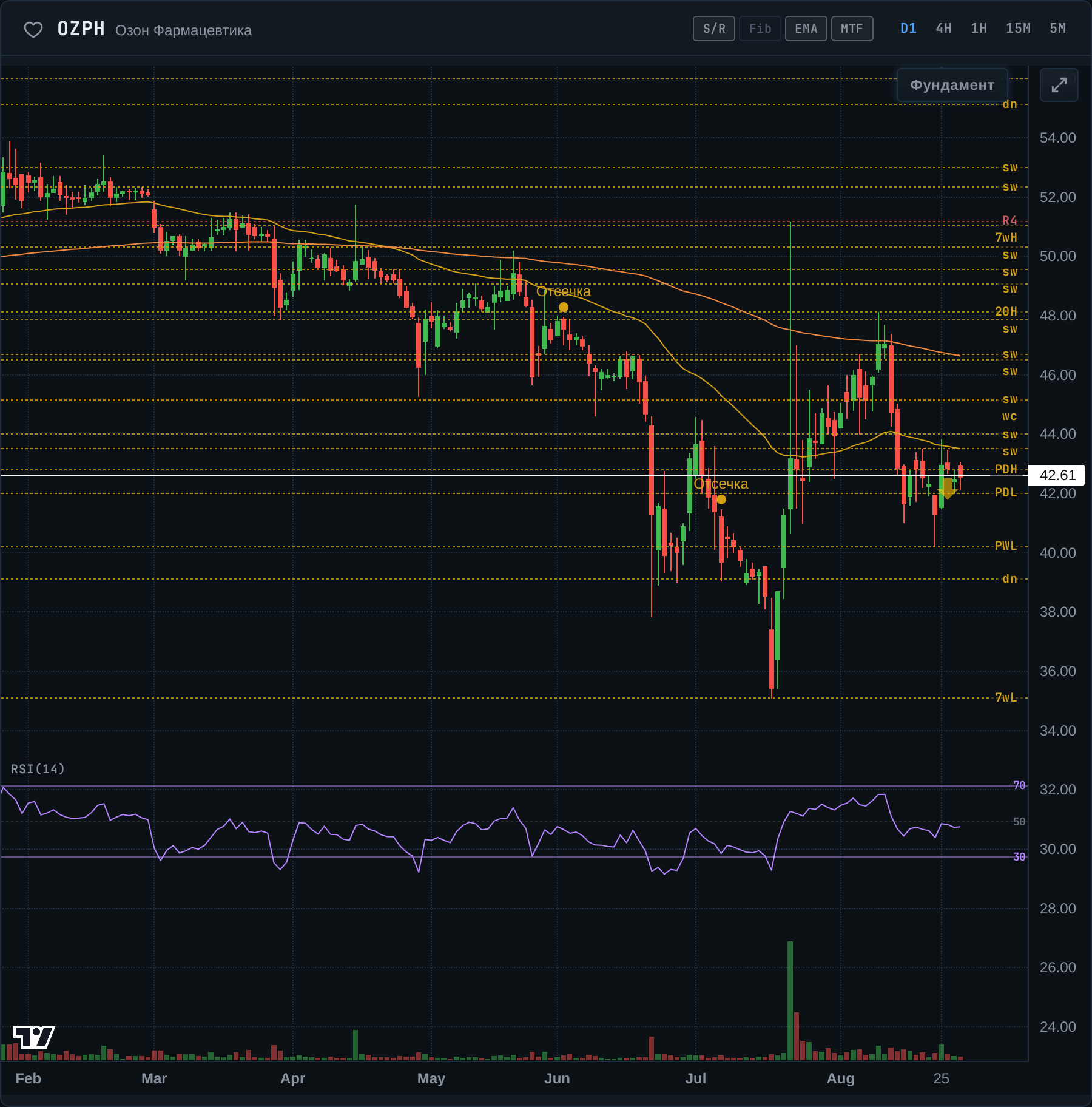Image resolution: width=1092 pixels, height=1107 pixels.
Task: Click the tallest volume bar in late July
Action: click(790, 1001)
